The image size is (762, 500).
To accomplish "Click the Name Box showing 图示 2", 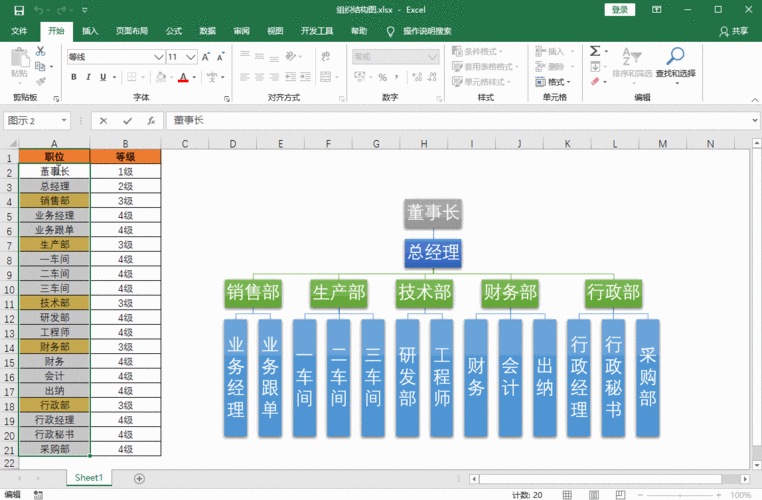I will pyautogui.click(x=32, y=121).
